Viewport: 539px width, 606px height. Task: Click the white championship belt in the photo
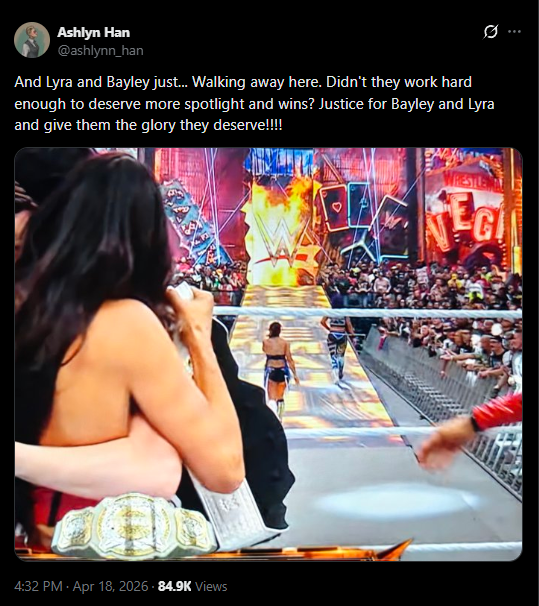(133, 523)
